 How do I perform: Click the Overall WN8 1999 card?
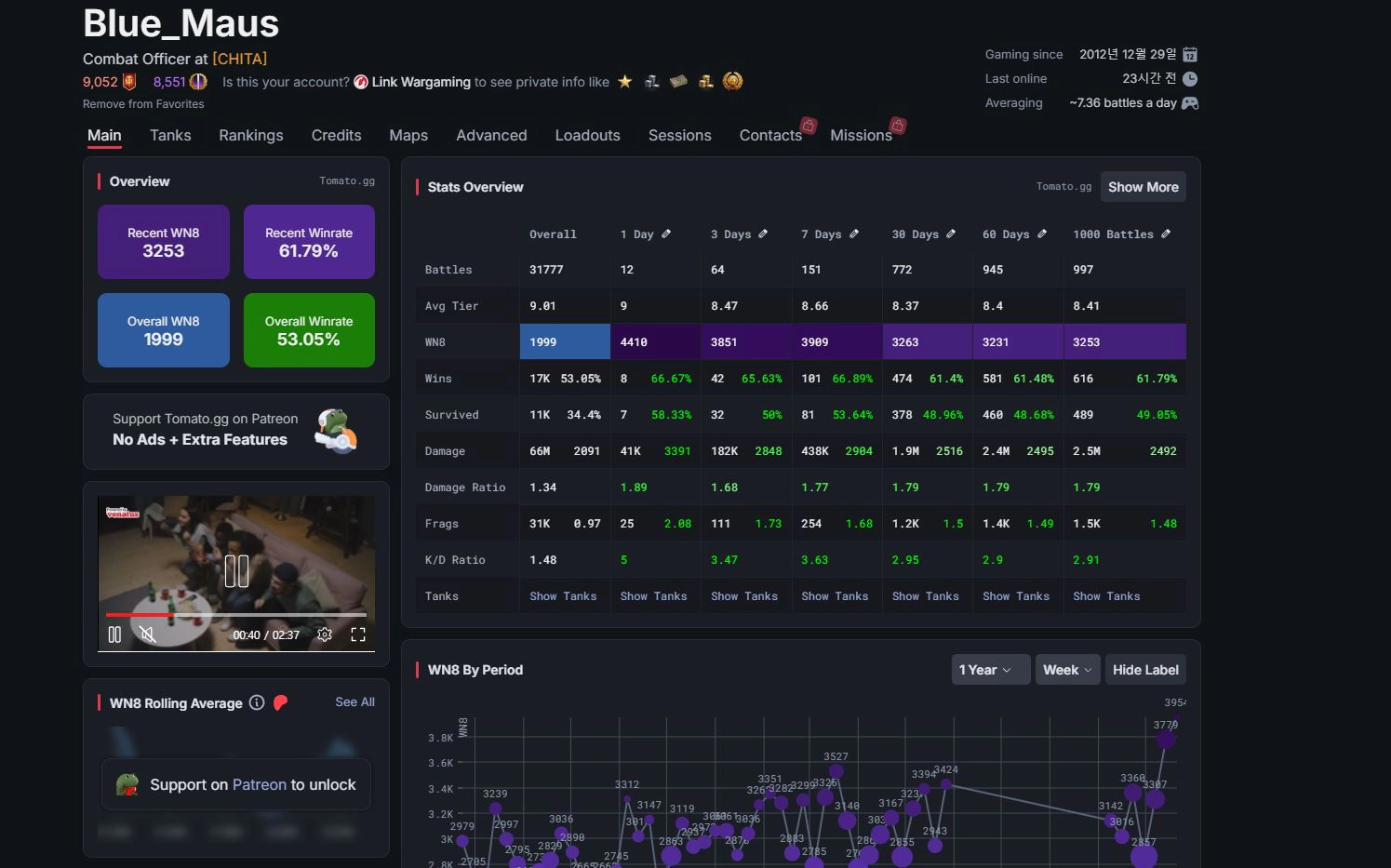[164, 330]
